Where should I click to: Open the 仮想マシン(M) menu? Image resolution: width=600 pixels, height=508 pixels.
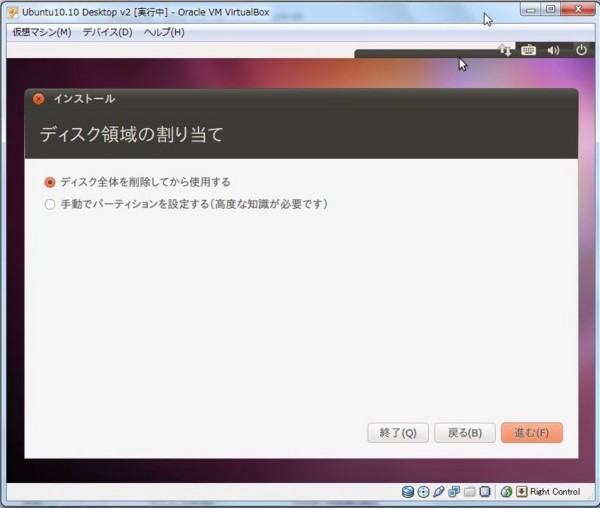[x=42, y=32]
